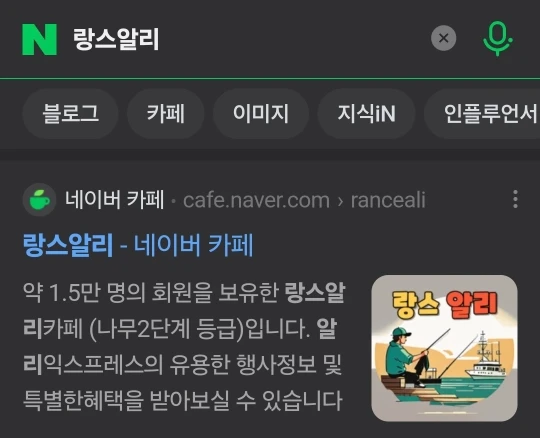Show 이미지 search results
The image size is (540, 438).
pos(261,114)
